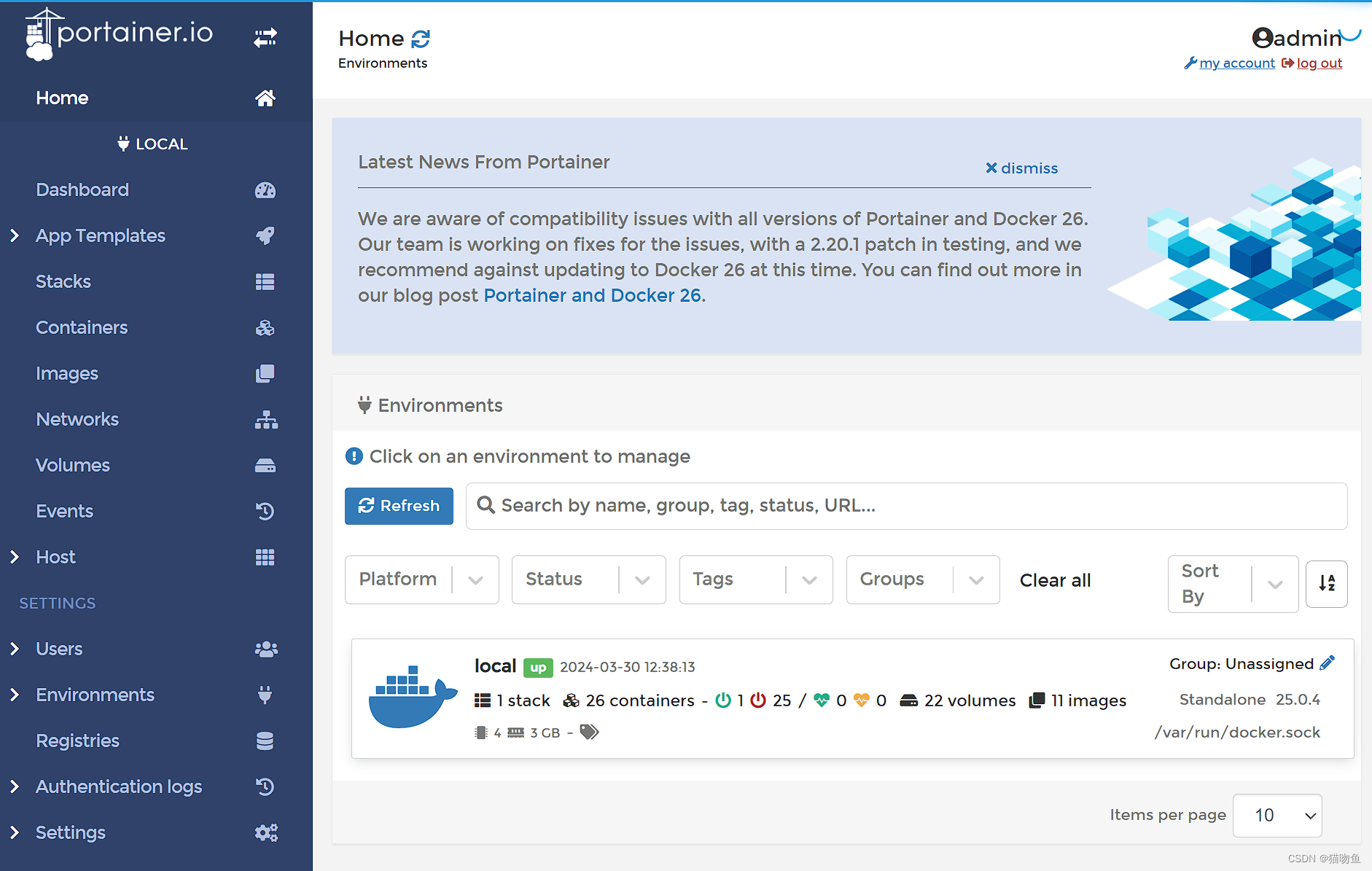This screenshot has height=871, width=1372.
Task: Dismiss the Latest News banner
Action: point(1021,168)
